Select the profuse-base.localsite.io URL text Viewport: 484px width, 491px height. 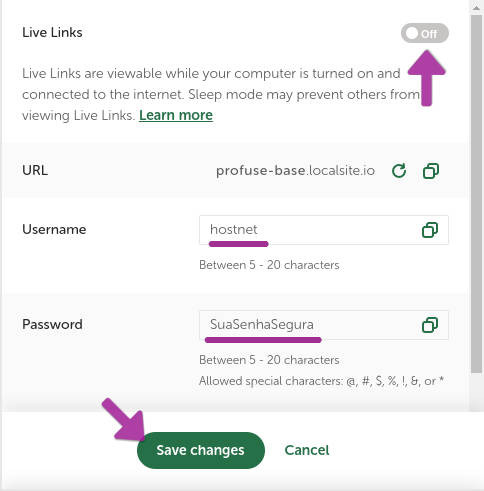(295, 171)
